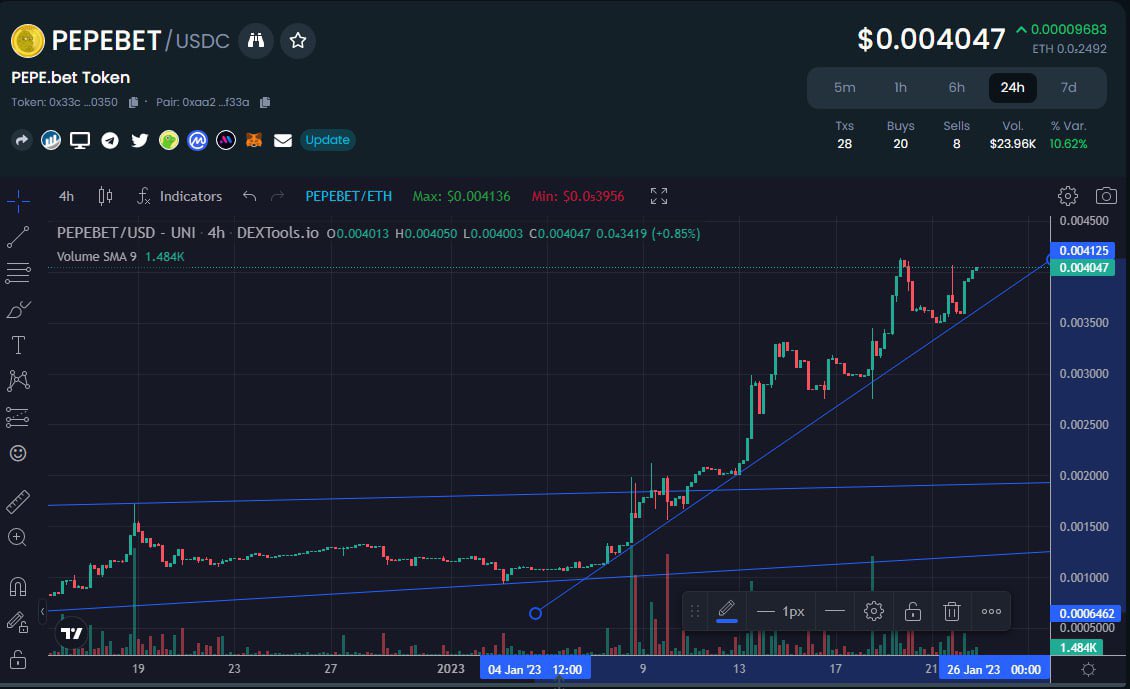This screenshot has height=689, width=1130.
Task: Switch chart to PEPEBET/ETH
Action: [349, 196]
